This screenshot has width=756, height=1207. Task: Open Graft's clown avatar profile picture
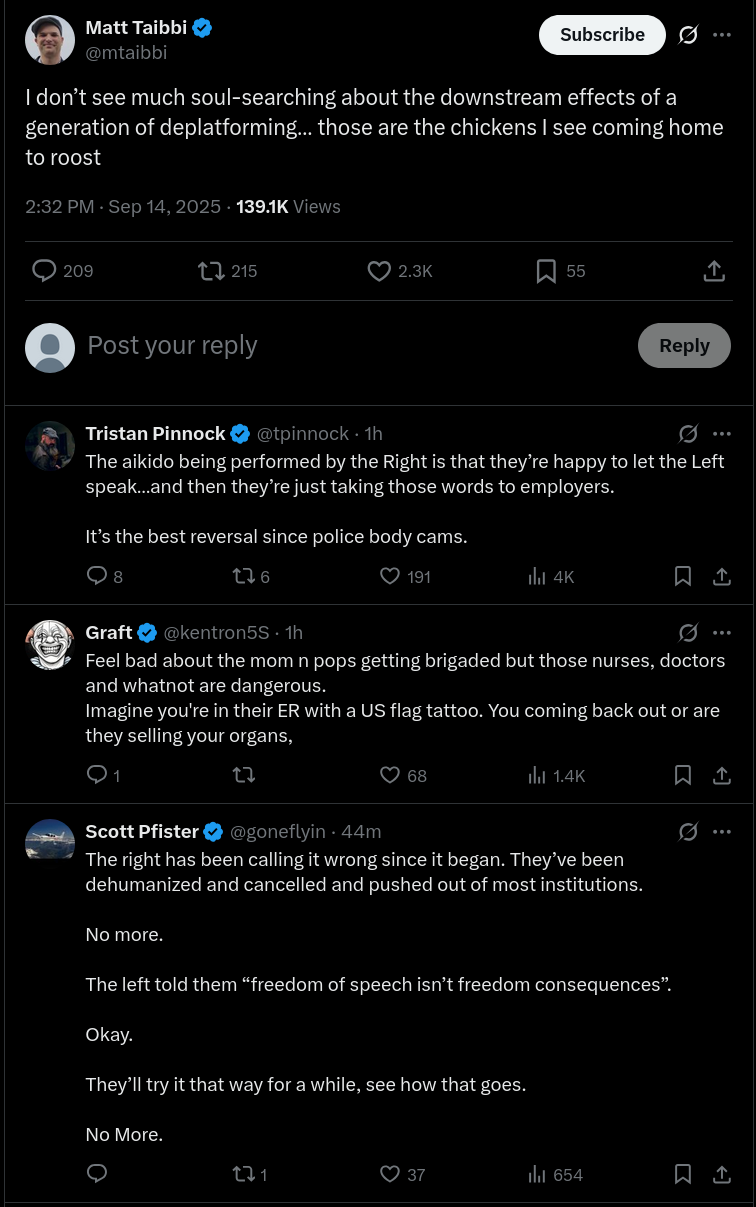coord(50,645)
